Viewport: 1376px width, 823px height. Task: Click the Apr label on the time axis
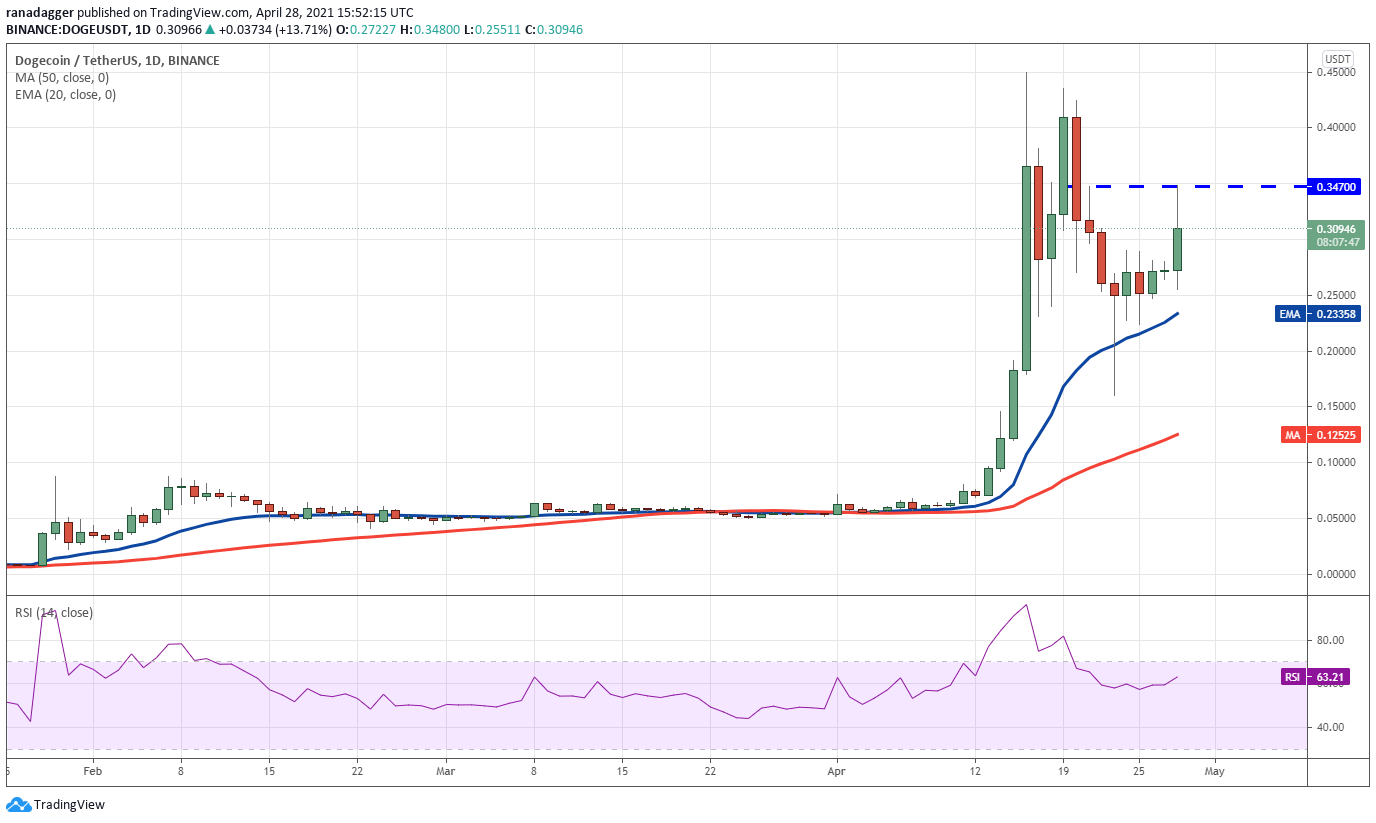(836, 771)
